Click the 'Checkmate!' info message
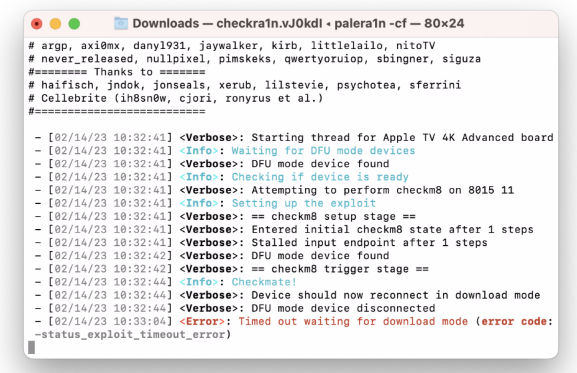 coord(264,282)
